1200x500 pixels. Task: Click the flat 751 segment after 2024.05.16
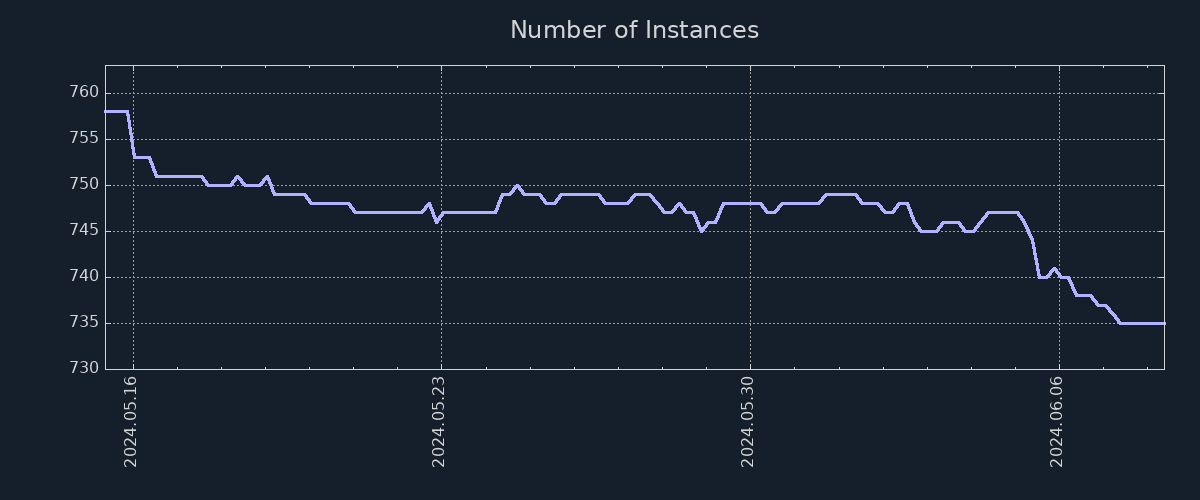(180, 176)
